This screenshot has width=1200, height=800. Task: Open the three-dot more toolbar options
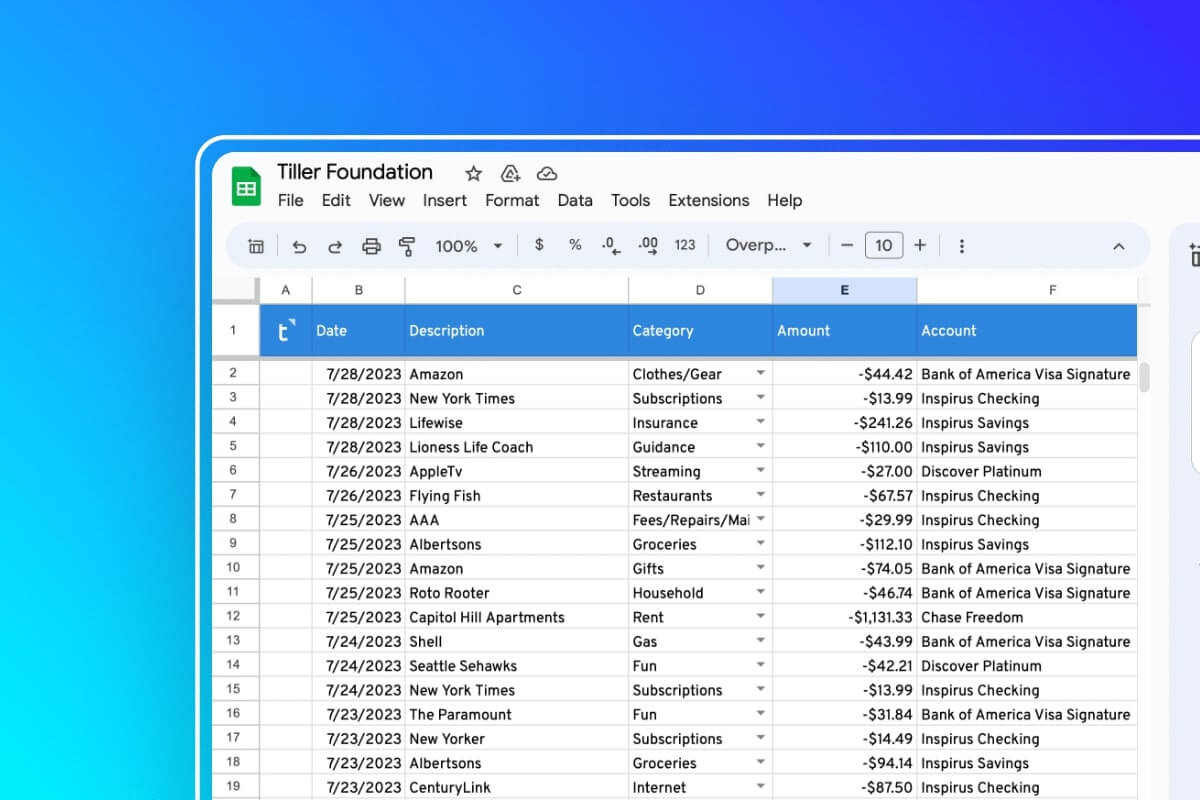[962, 246]
